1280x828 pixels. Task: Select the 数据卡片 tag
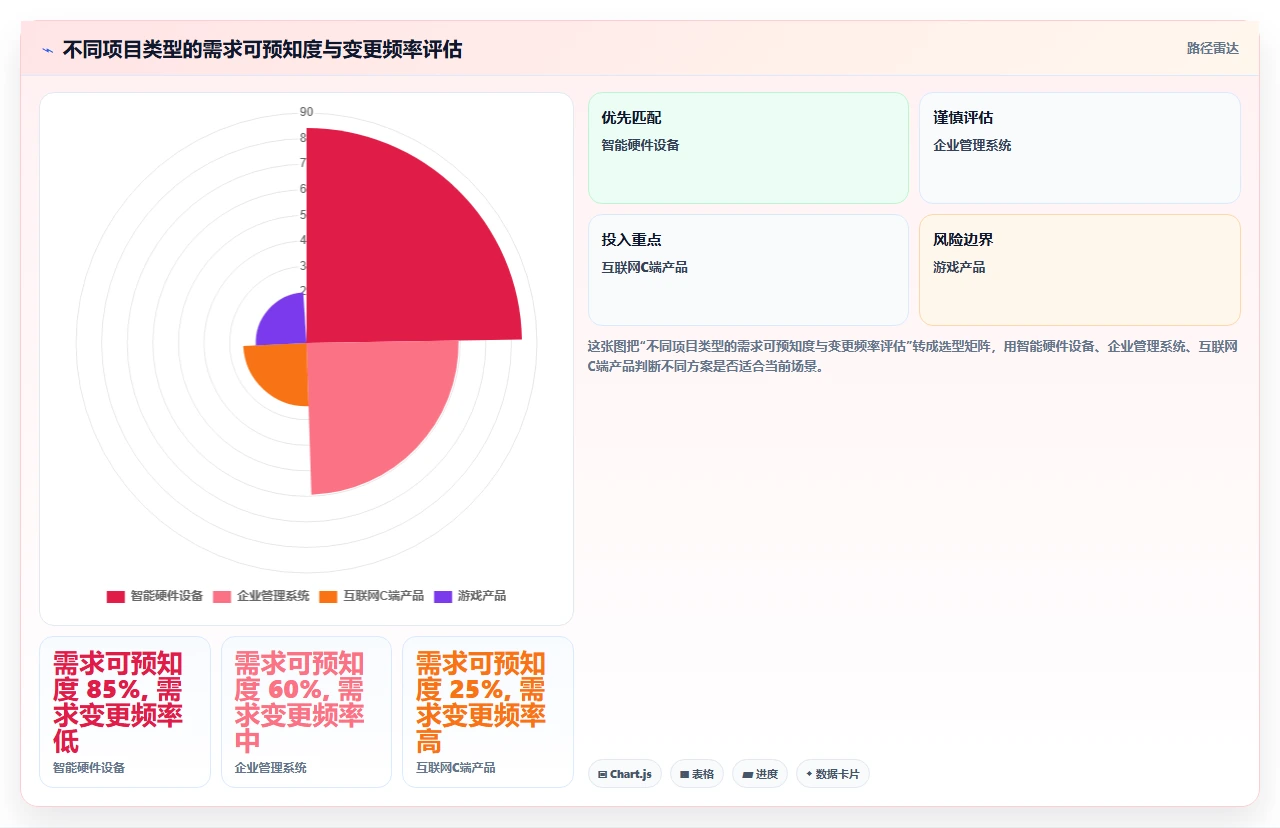(833, 774)
